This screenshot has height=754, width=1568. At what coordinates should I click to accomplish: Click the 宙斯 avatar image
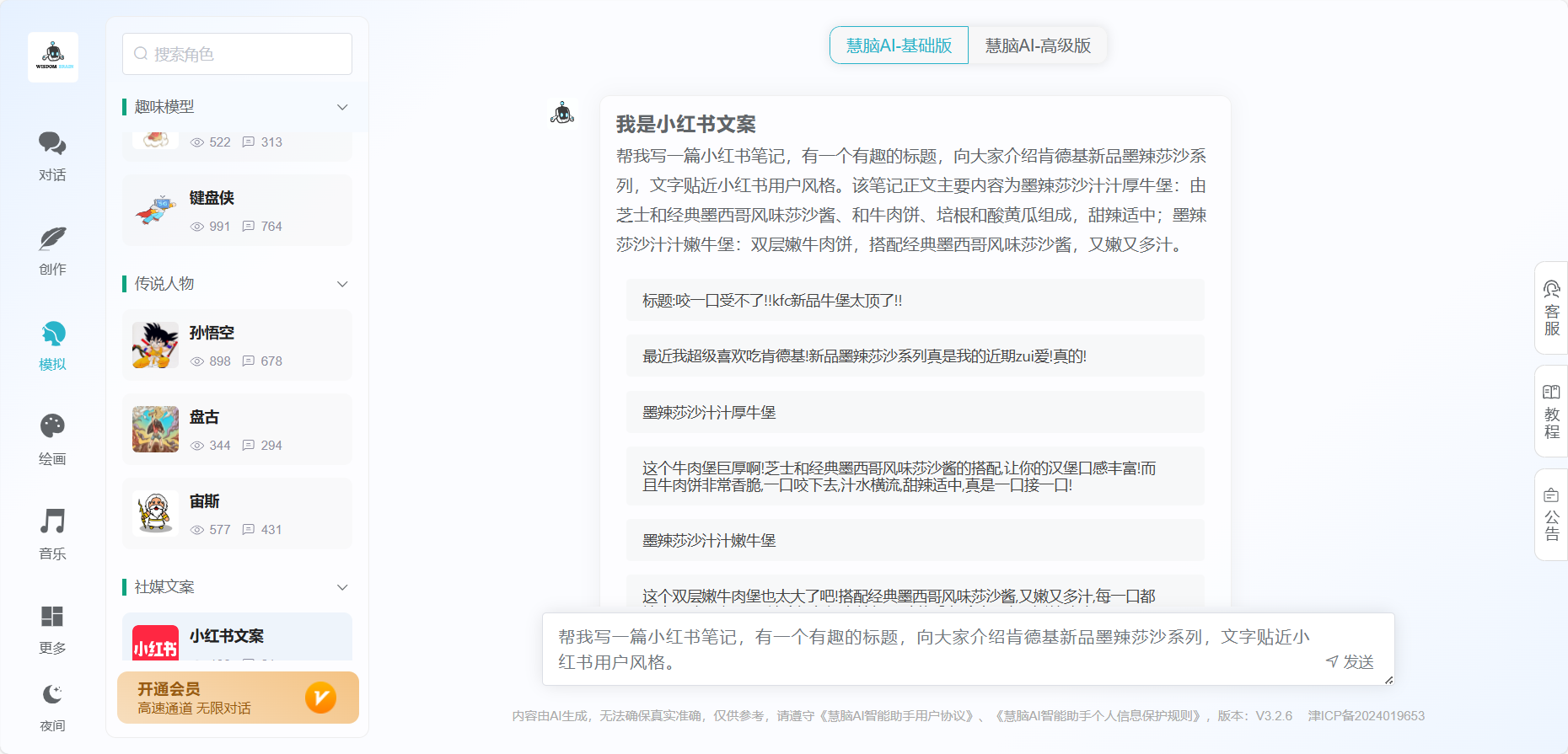pyautogui.click(x=155, y=513)
